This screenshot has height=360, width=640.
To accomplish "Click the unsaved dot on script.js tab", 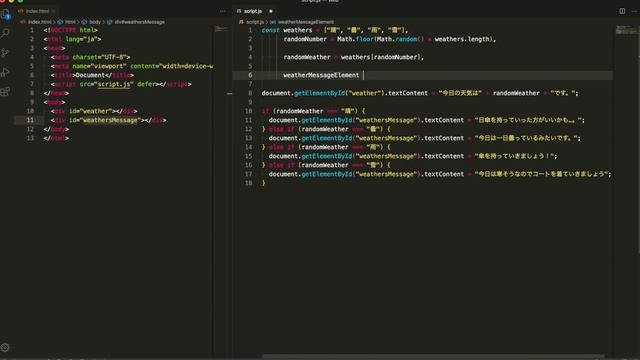I will tap(271, 11).
